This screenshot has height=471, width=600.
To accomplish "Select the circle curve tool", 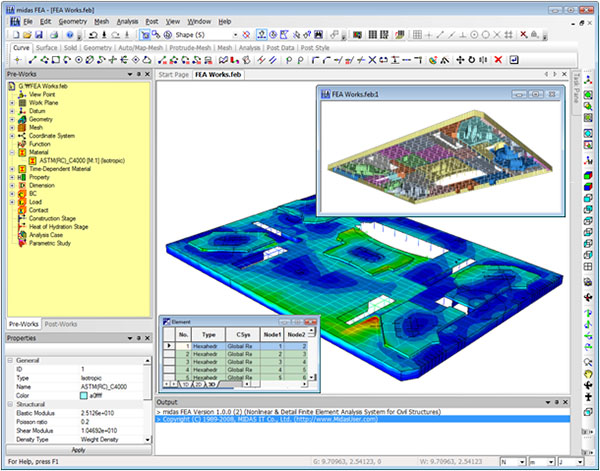I will coord(79,60).
